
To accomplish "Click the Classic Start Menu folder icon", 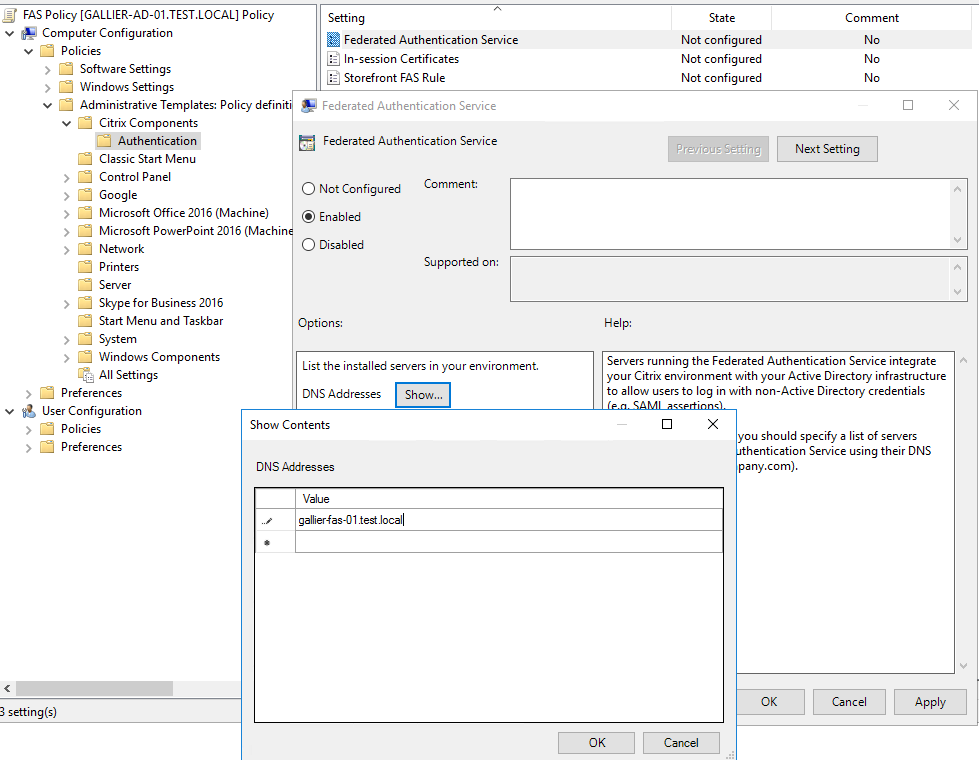I will coord(86,159).
